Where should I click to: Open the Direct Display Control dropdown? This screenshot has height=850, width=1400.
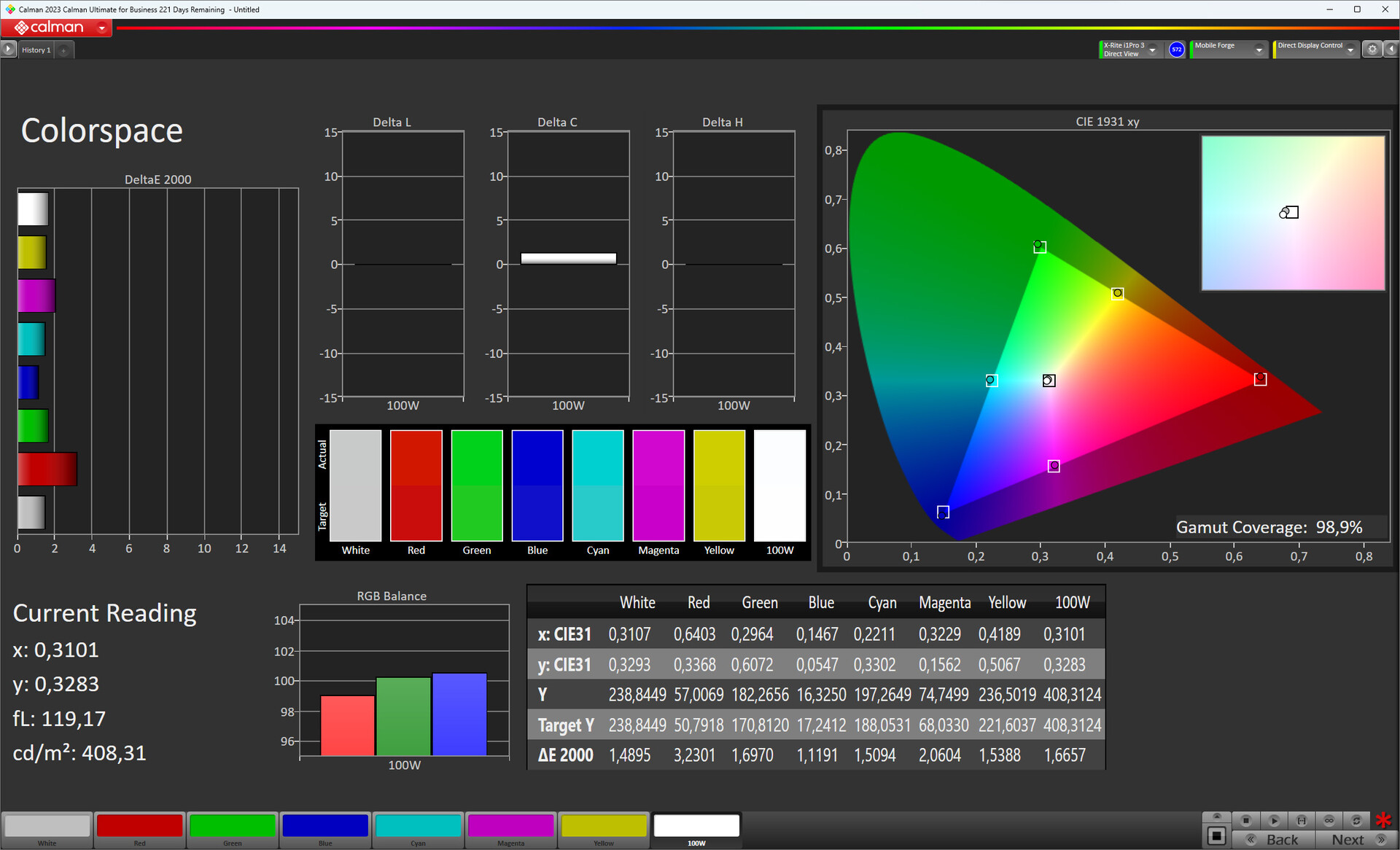click(1350, 50)
